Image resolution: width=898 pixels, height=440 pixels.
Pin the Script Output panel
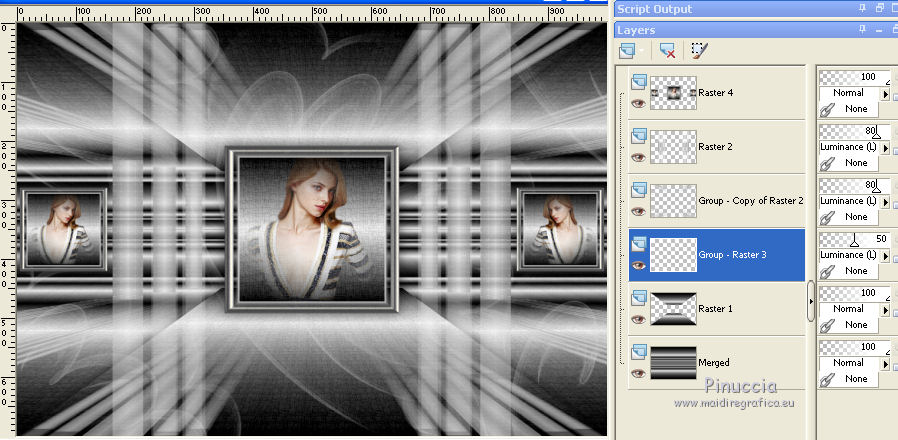tap(862, 8)
